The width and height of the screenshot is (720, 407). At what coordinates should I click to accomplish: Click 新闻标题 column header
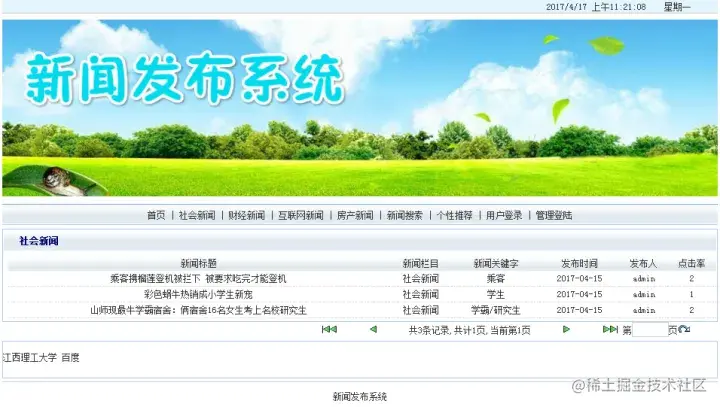click(198, 263)
